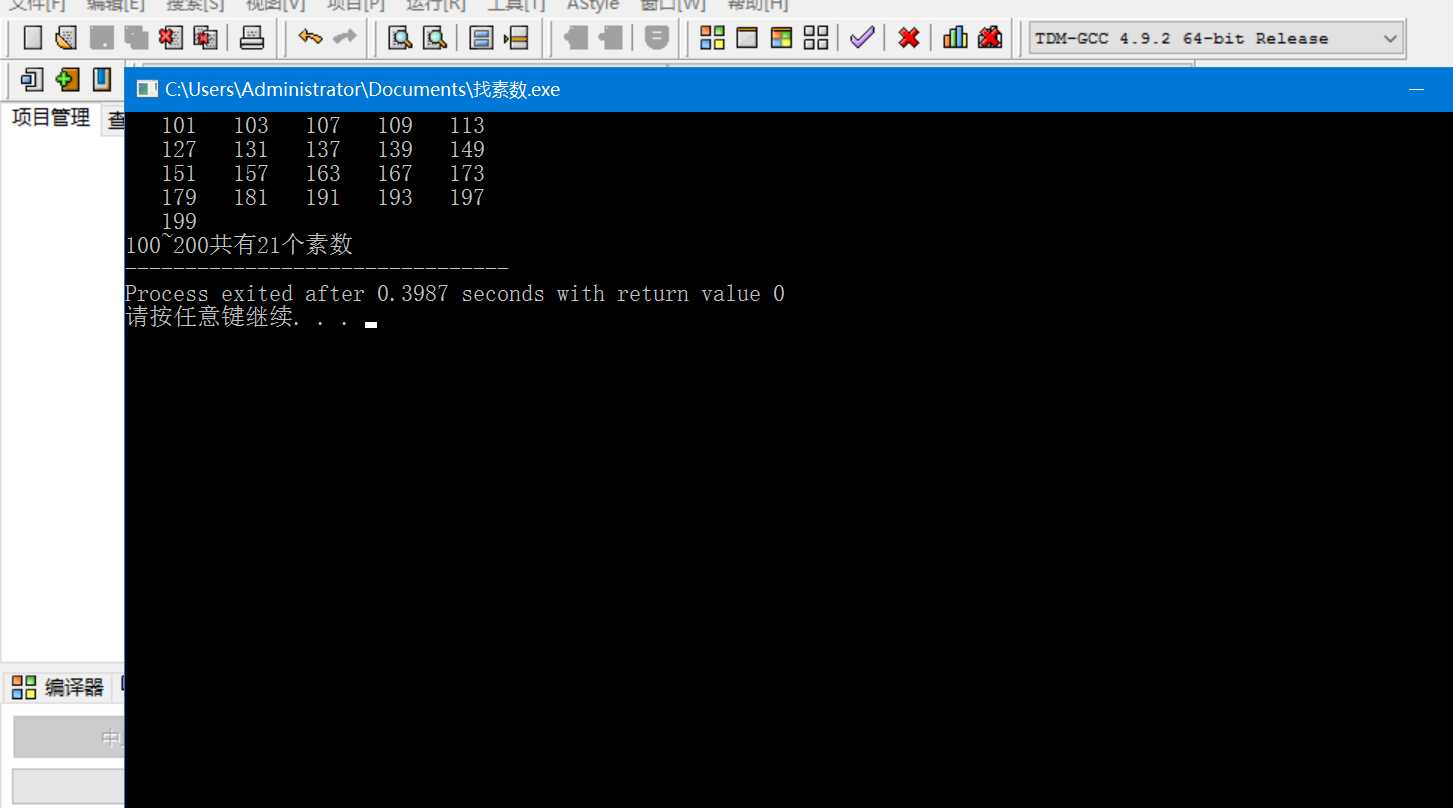Click the prime number 113 in console
This screenshot has height=808, width=1453.
tap(467, 126)
